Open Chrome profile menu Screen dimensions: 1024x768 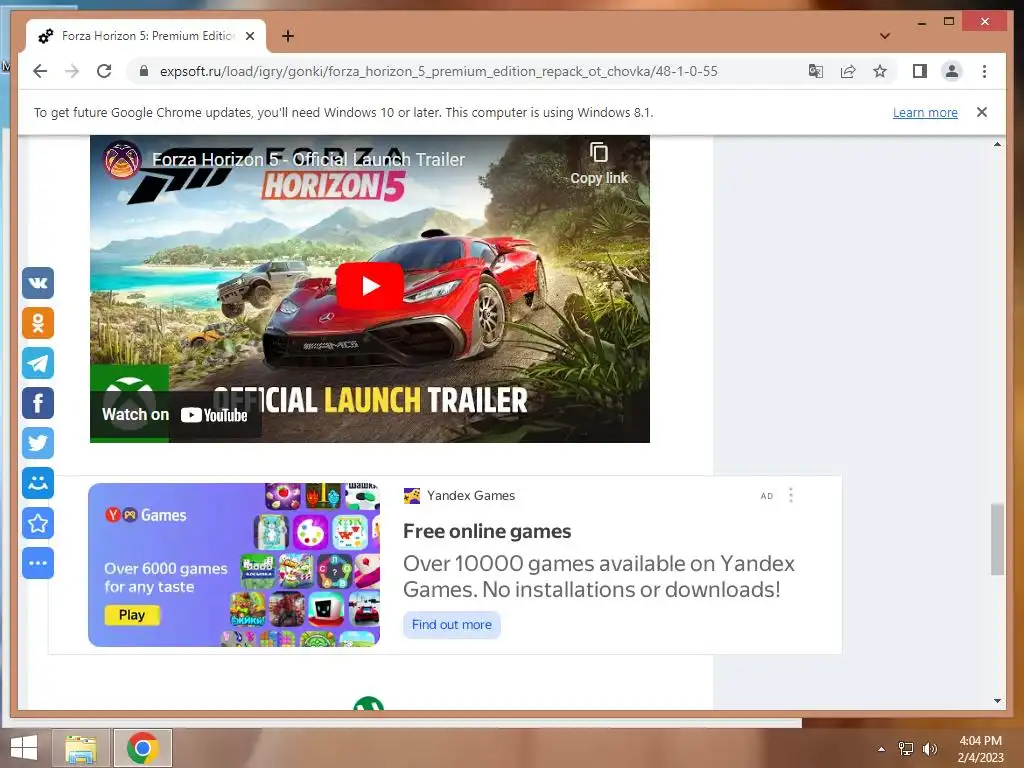(952, 71)
